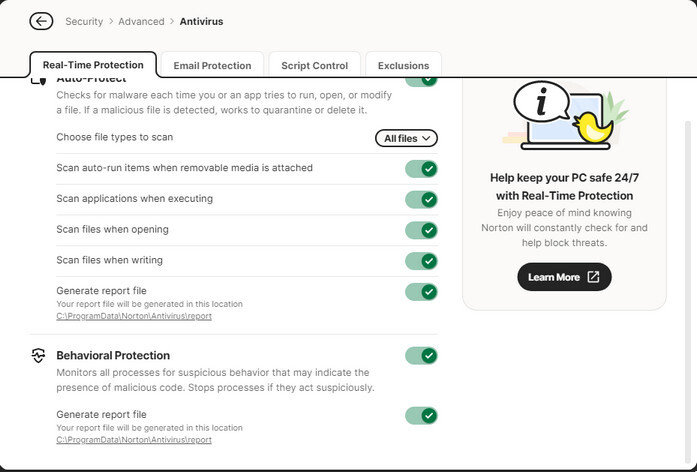Click the external link icon on Learn More
The height and width of the screenshot is (472, 697).
pos(593,277)
